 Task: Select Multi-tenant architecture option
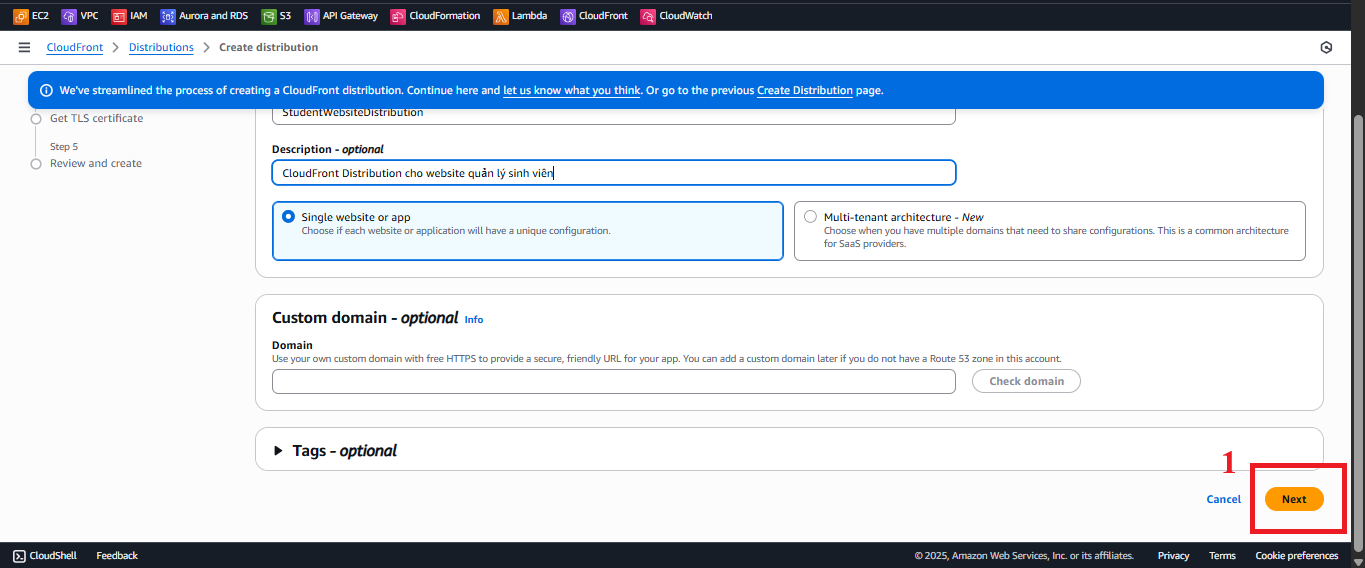coord(1049,231)
